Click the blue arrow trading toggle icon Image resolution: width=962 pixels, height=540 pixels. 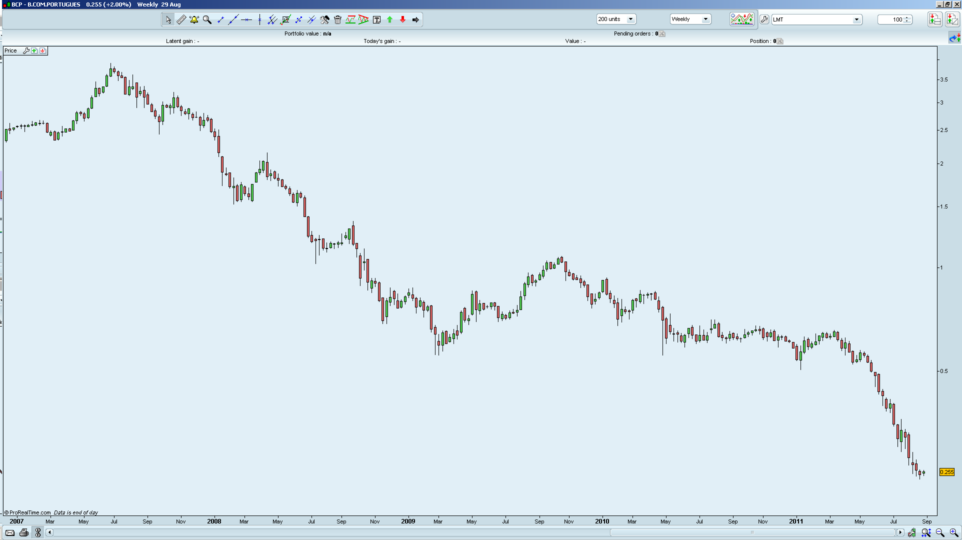pos(954,38)
